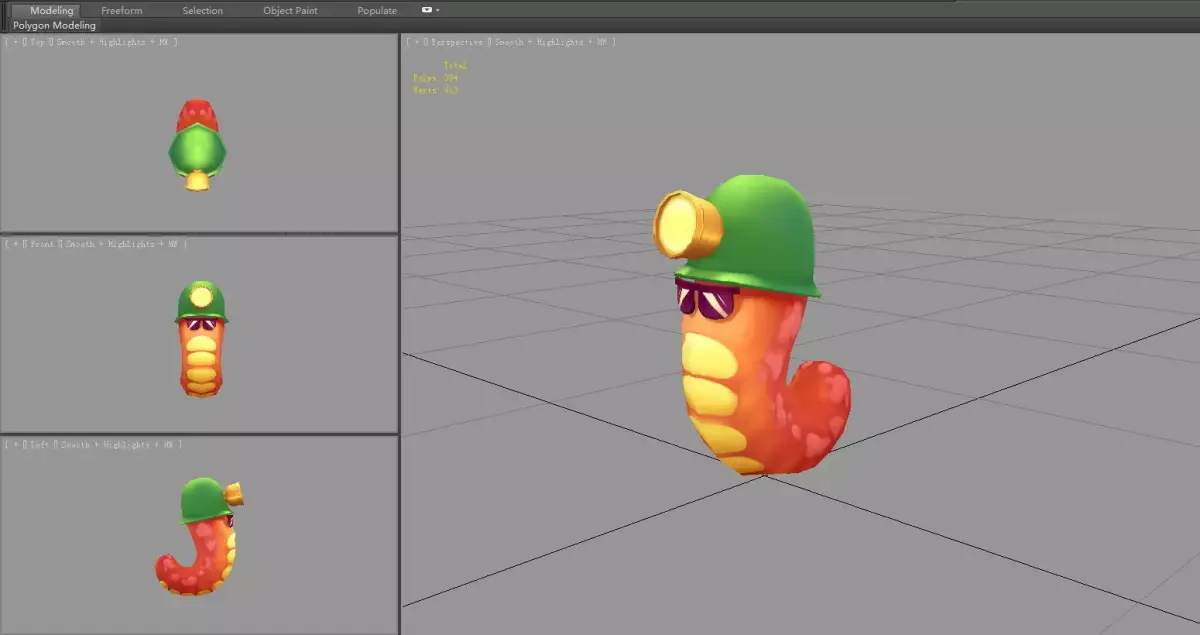Open the Perspective viewport shading label menu
This screenshot has height=635, width=1200.
point(553,42)
